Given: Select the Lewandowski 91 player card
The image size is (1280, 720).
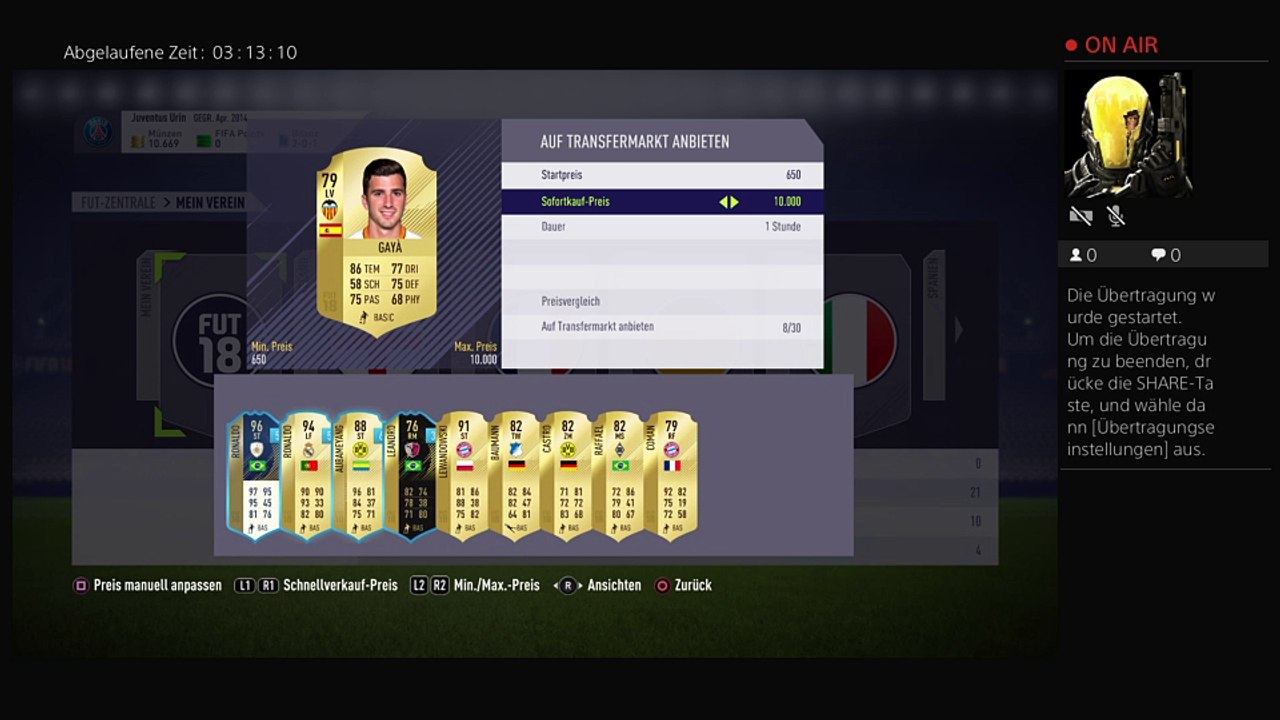Looking at the screenshot, I should 464,476.
